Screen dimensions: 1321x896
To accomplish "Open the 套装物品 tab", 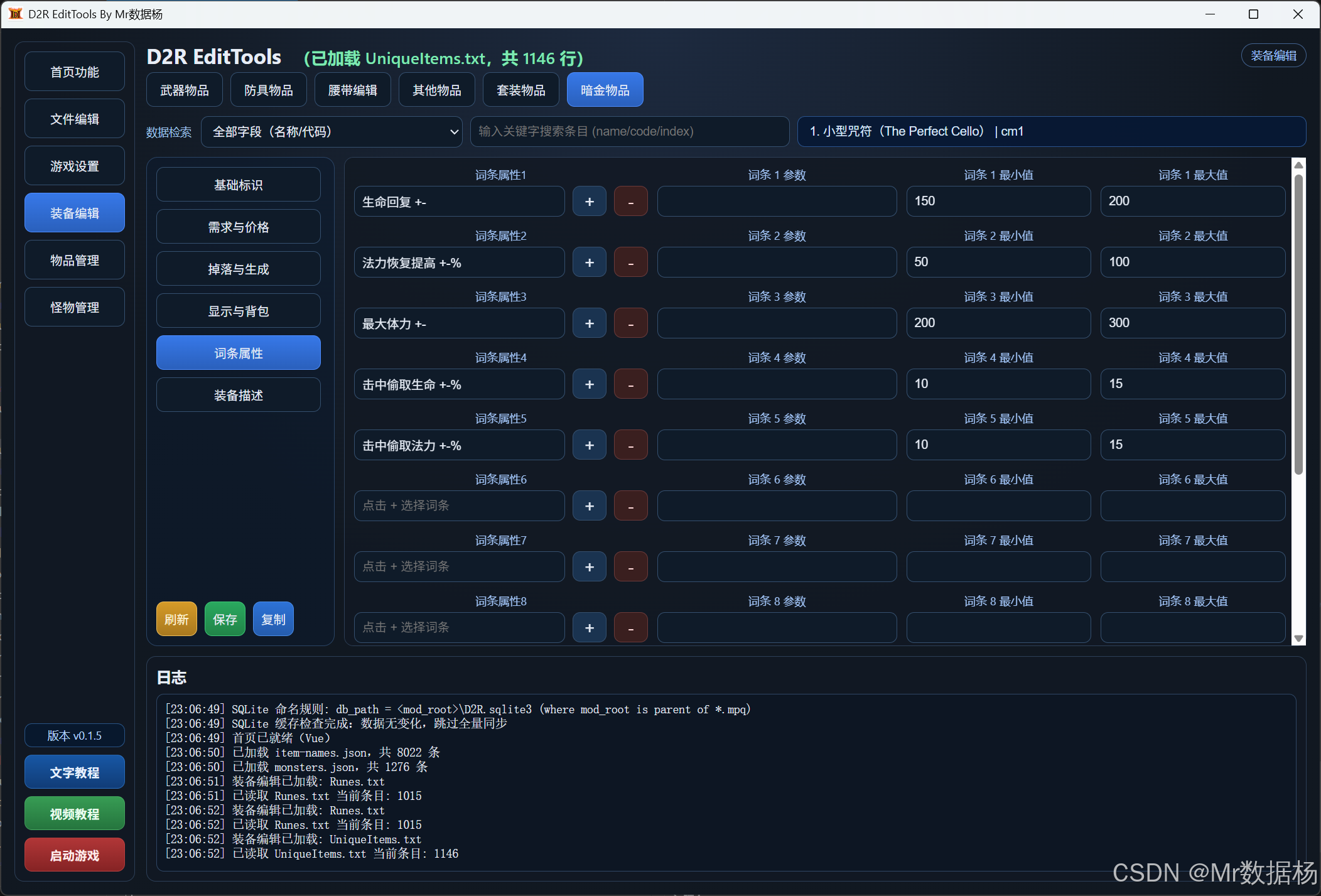I will 520,90.
